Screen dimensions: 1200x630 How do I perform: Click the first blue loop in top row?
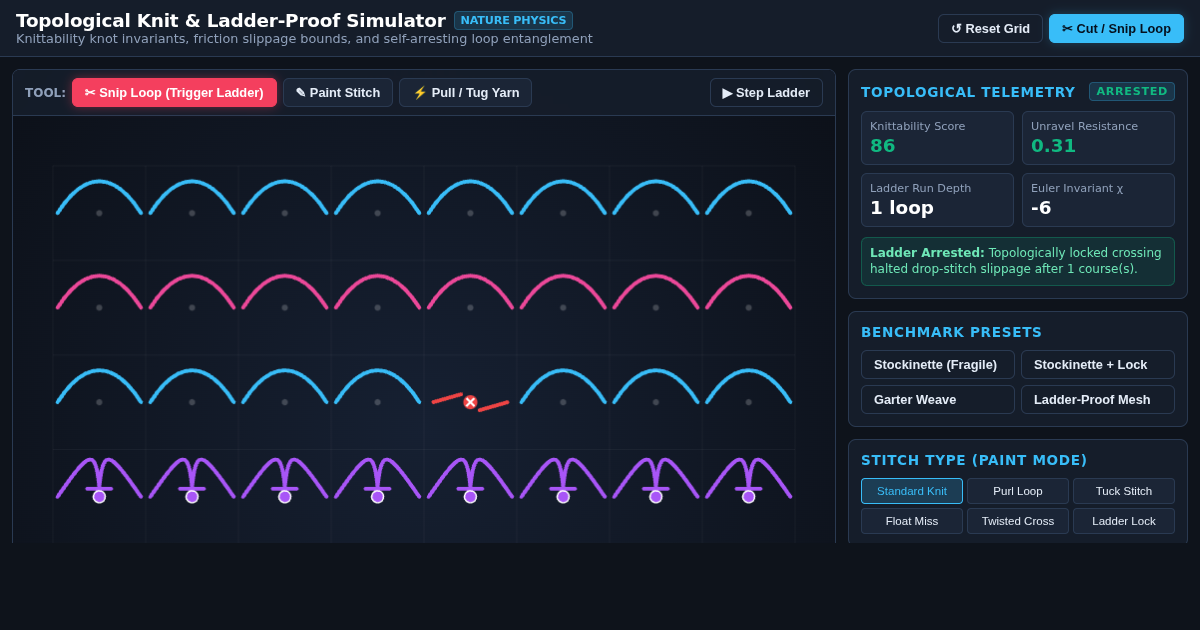(99, 197)
